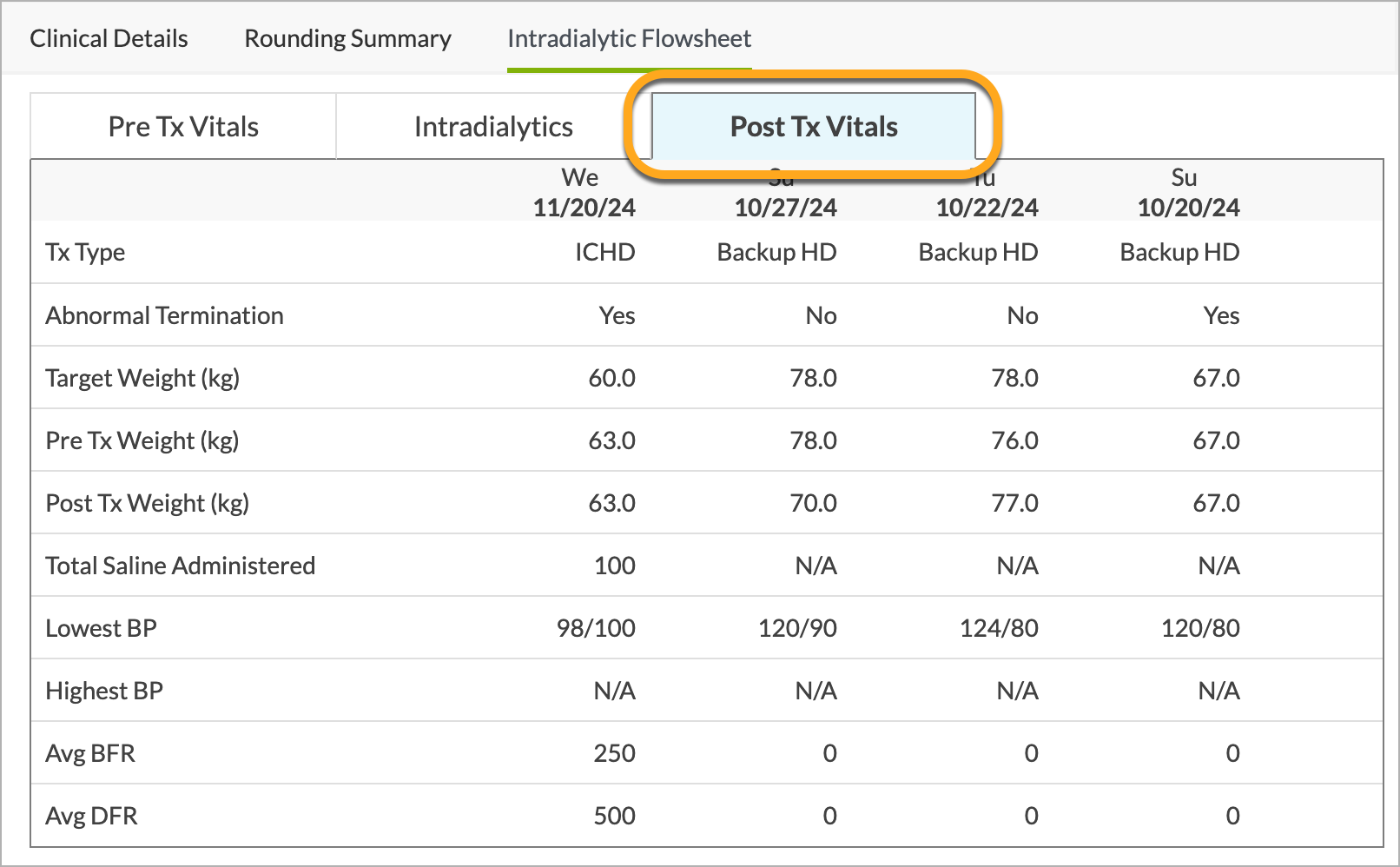Image resolution: width=1400 pixels, height=867 pixels.
Task: Select the Avg BFR row label
Action: (x=90, y=753)
